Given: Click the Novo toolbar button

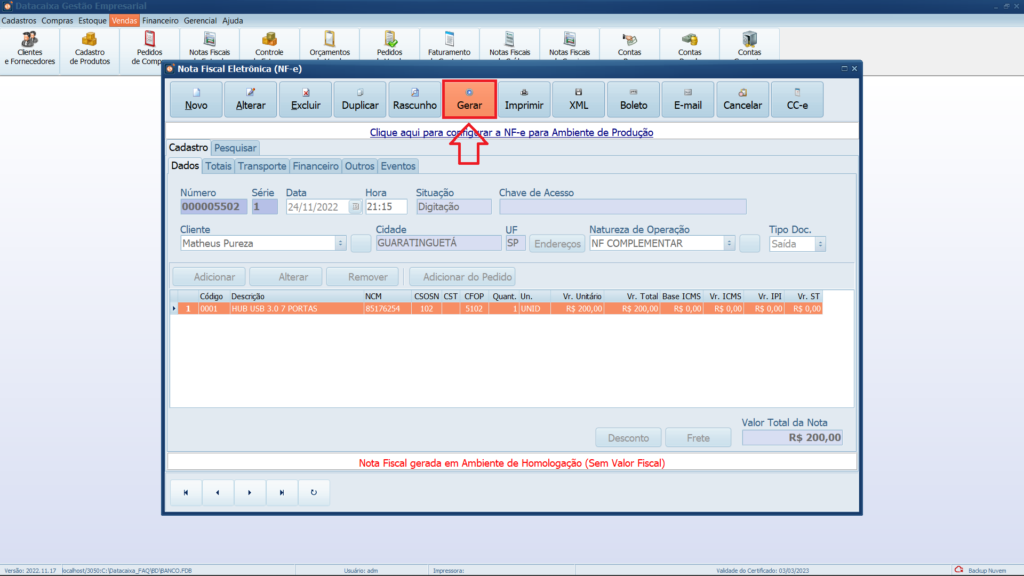Looking at the screenshot, I should tap(196, 100).
